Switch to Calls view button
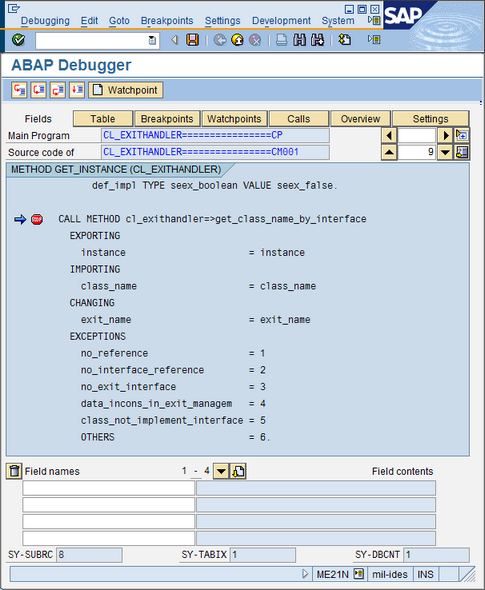 (299, 119)
